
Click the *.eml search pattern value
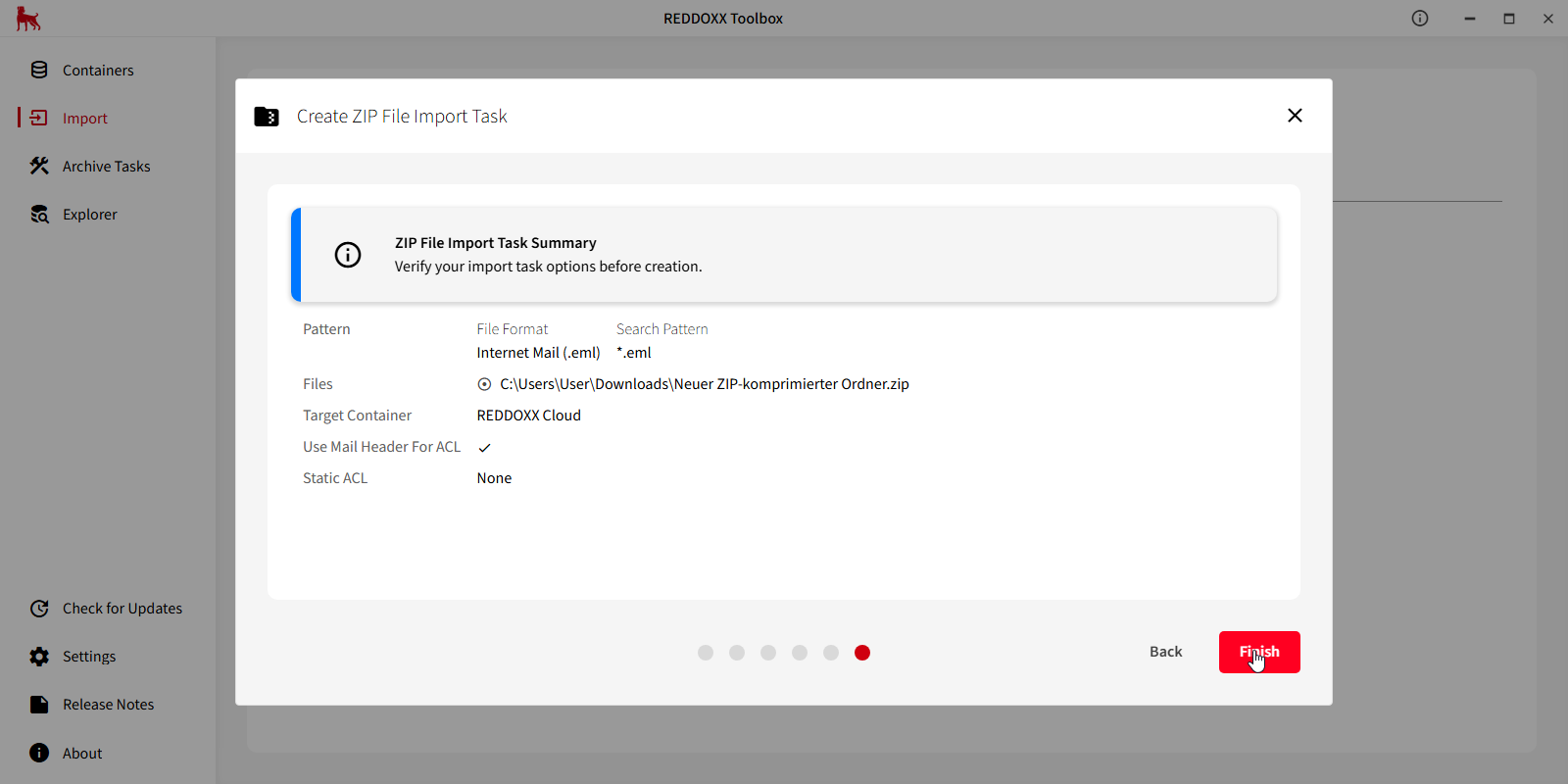tap(634, 353)
